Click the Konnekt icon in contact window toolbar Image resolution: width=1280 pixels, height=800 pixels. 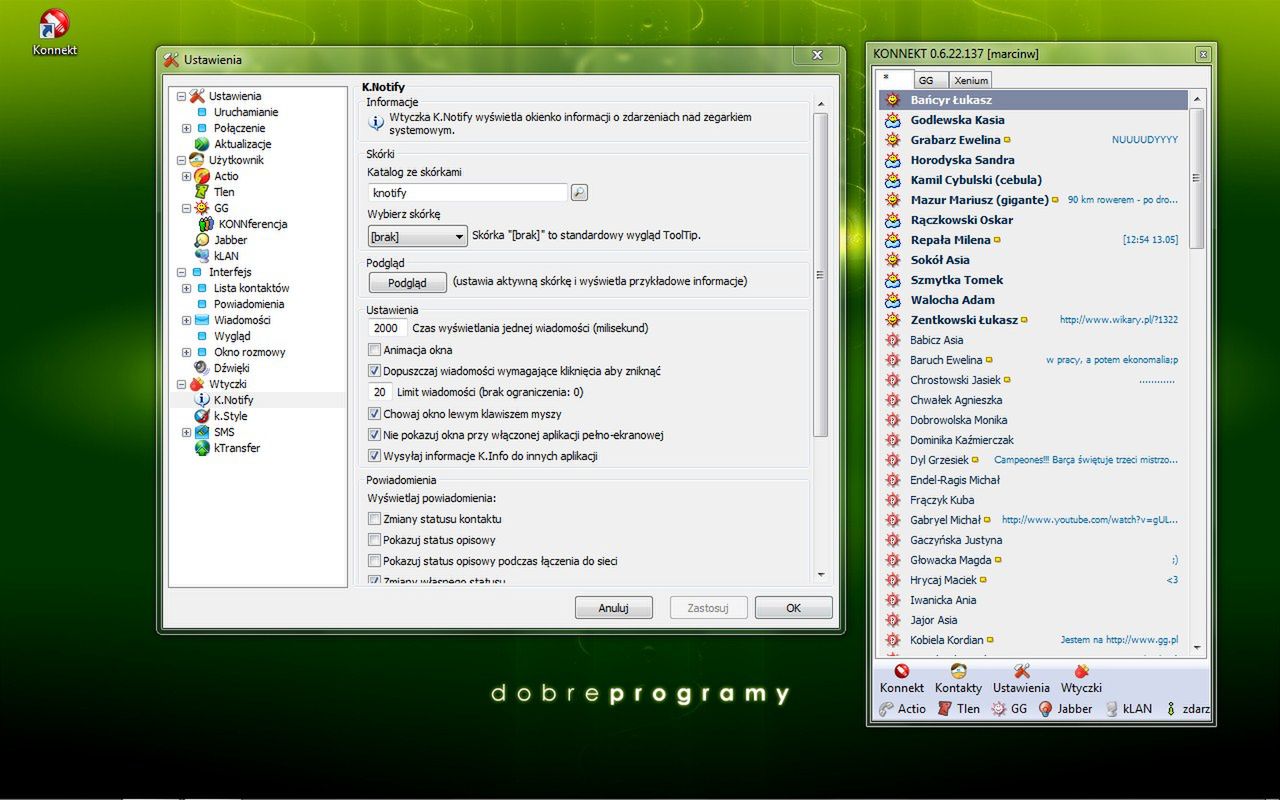click(901, 672)
